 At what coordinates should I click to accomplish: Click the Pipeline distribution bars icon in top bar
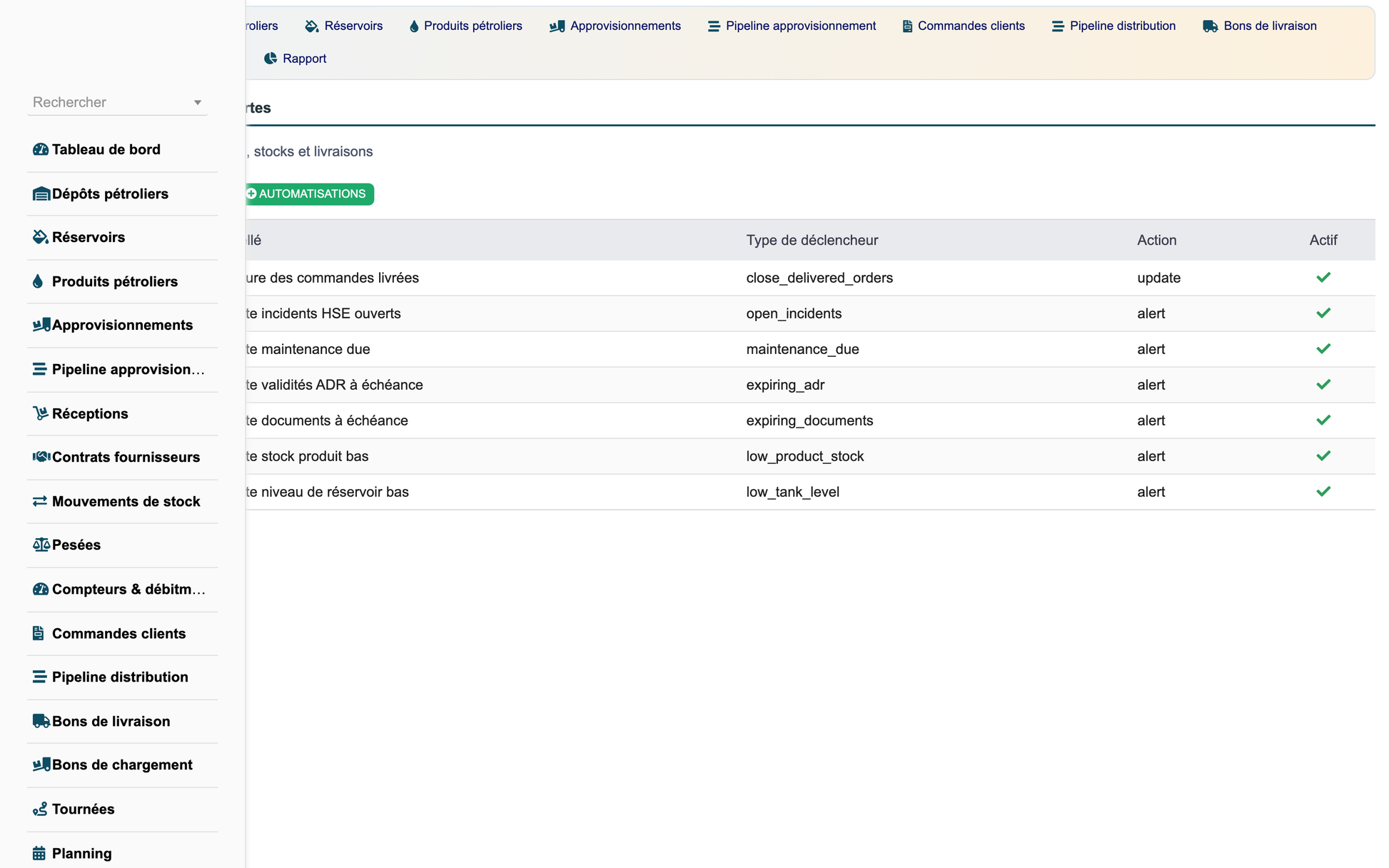click(x=1058, y=26)
